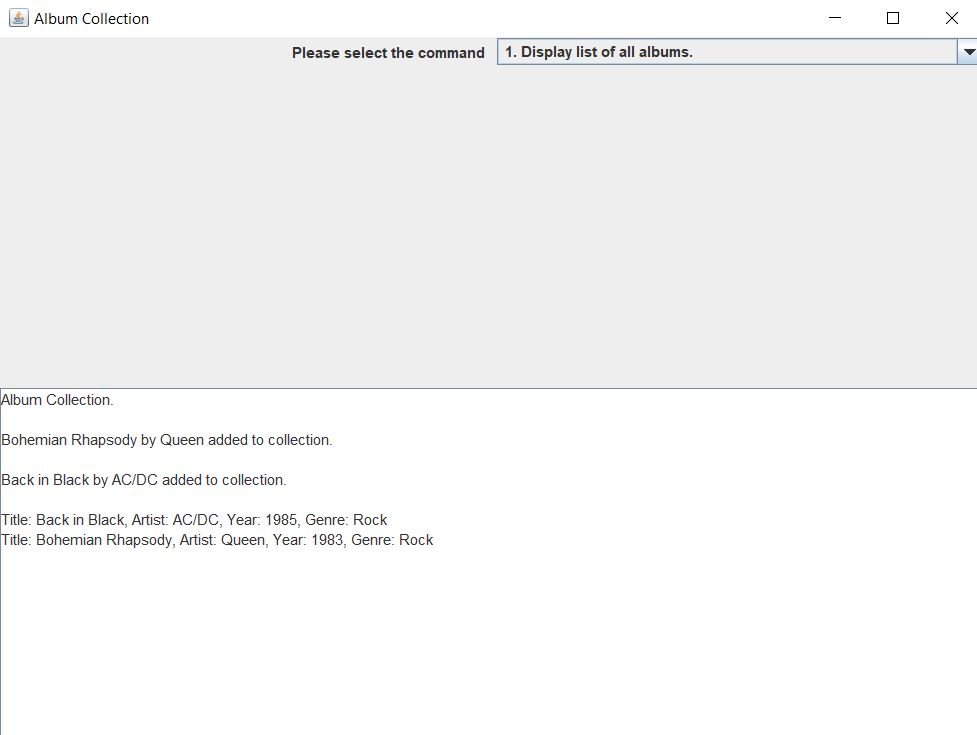
Task: Minimize the Album Collection window
Action: click(x=835, y=18)
